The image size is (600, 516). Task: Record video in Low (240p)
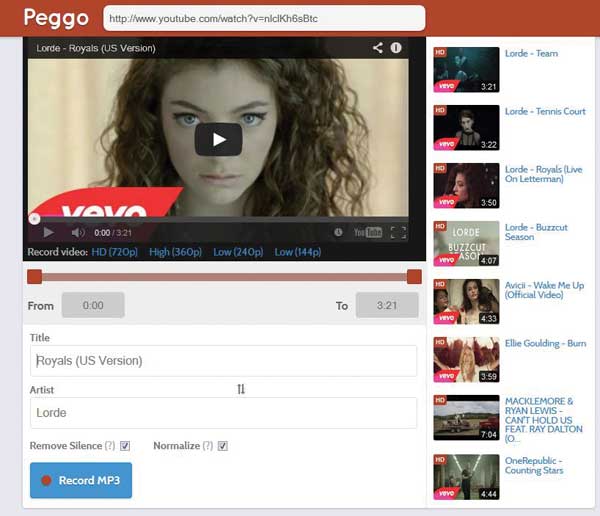(238, 252)
